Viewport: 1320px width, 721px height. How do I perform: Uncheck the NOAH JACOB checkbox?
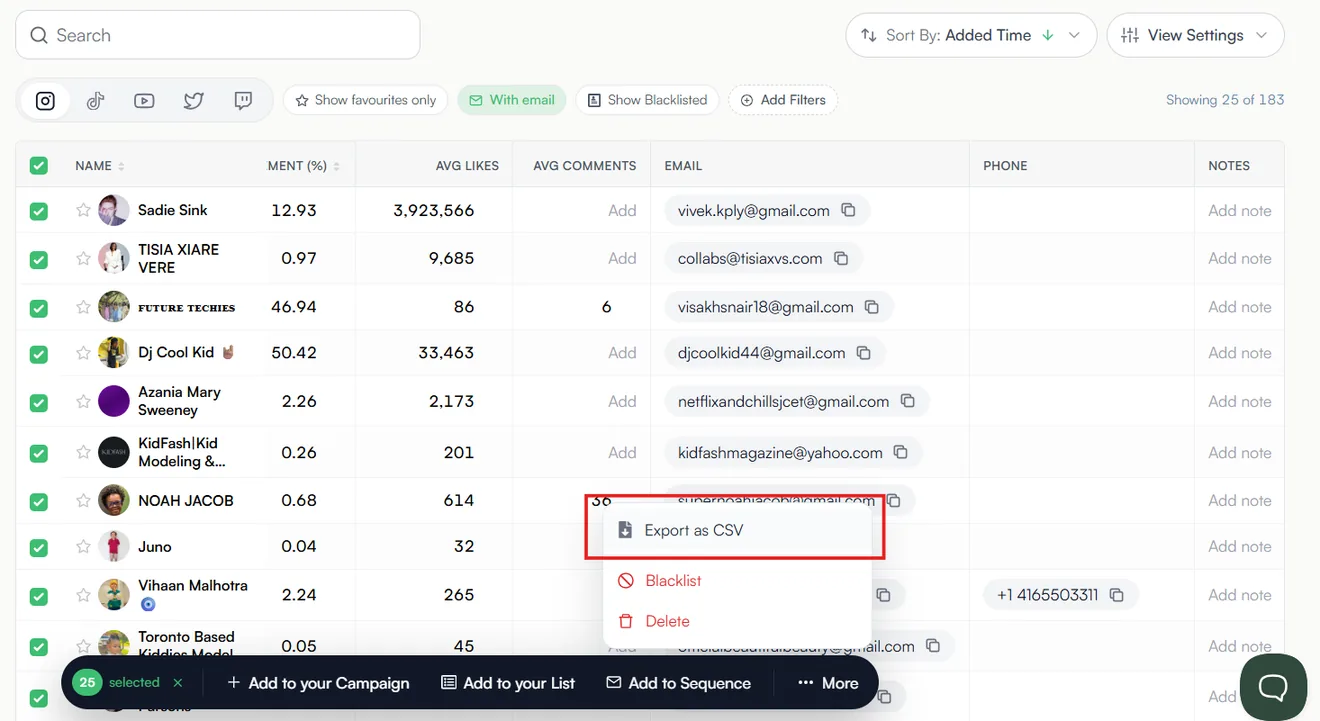(38, 501)
